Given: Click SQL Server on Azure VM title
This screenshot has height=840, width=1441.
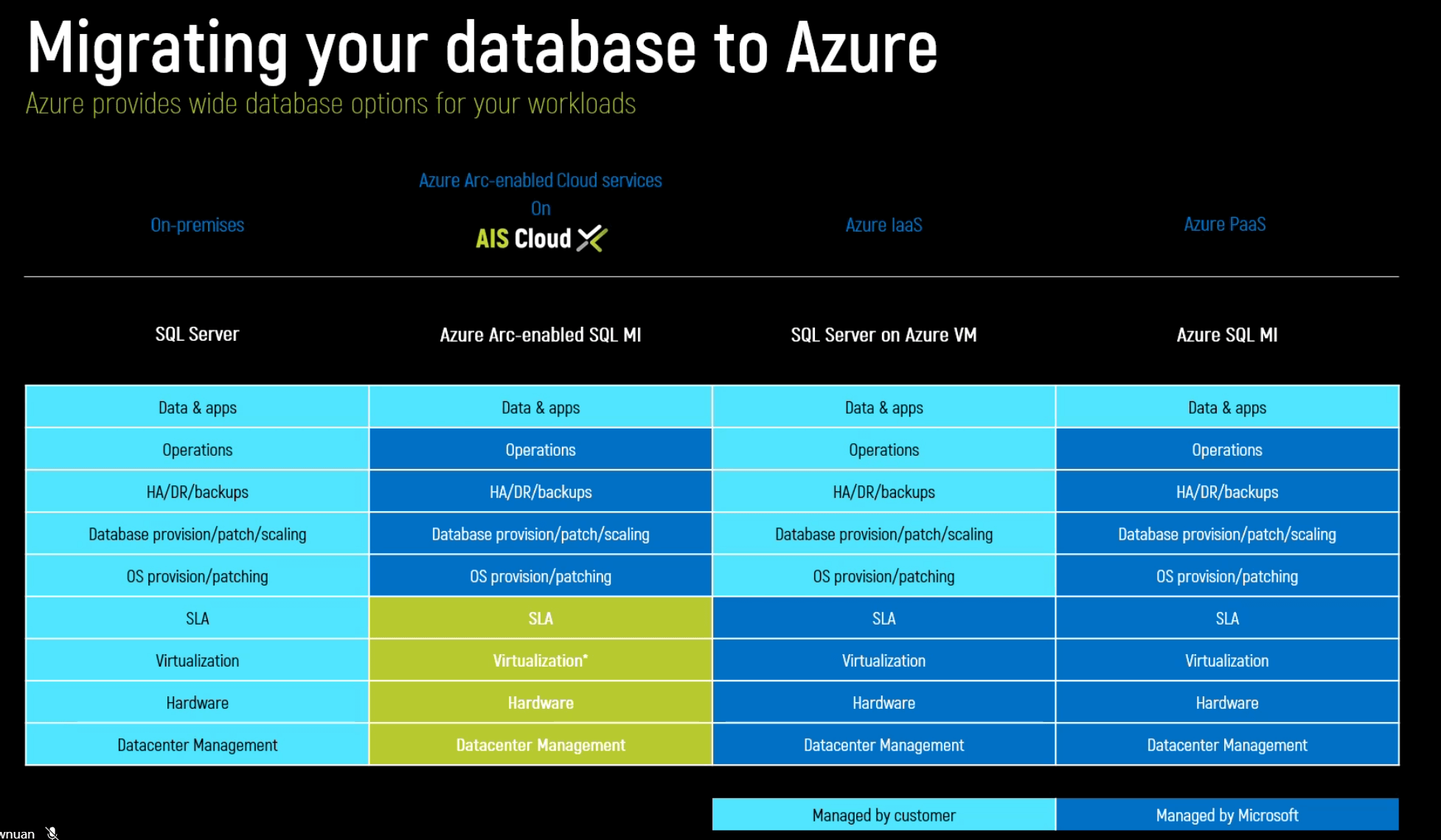Looking at the screenshot, I should click(883, 335).
